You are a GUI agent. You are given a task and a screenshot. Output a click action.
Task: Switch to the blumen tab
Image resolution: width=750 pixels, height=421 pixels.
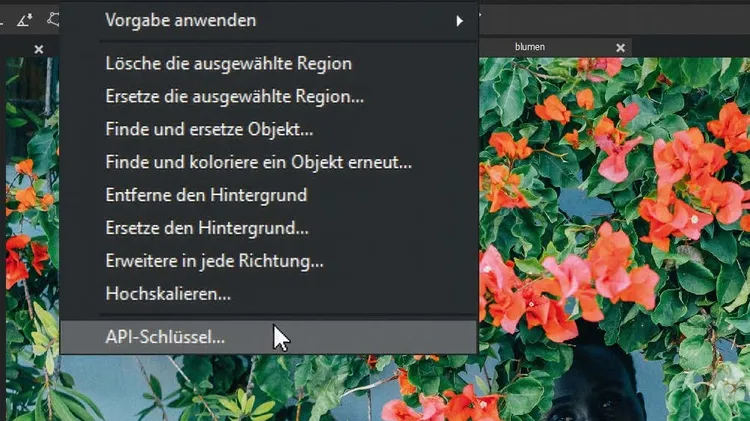click(x=530, y=48)
